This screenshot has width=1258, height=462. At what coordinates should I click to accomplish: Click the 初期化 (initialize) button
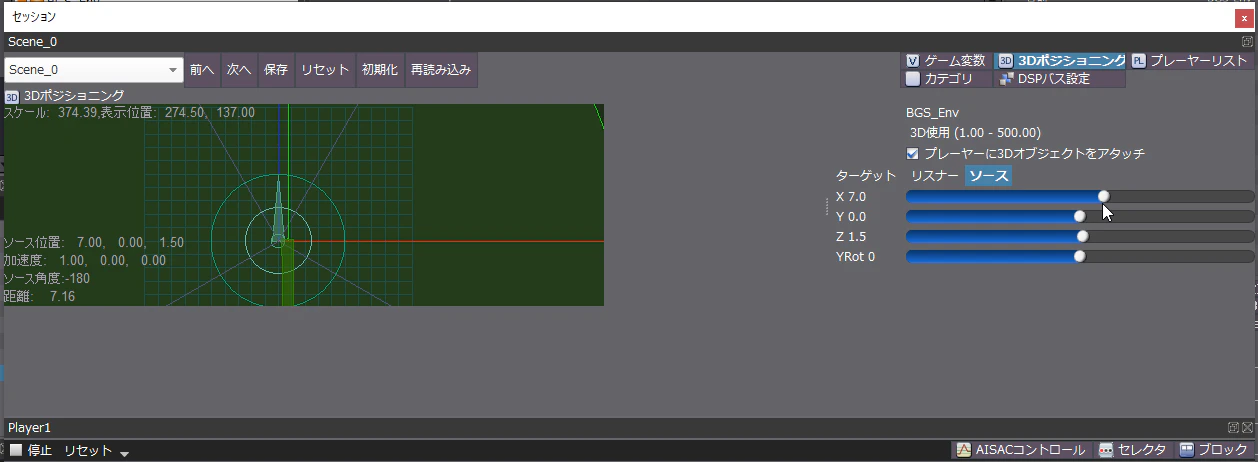tap(380, 70)
